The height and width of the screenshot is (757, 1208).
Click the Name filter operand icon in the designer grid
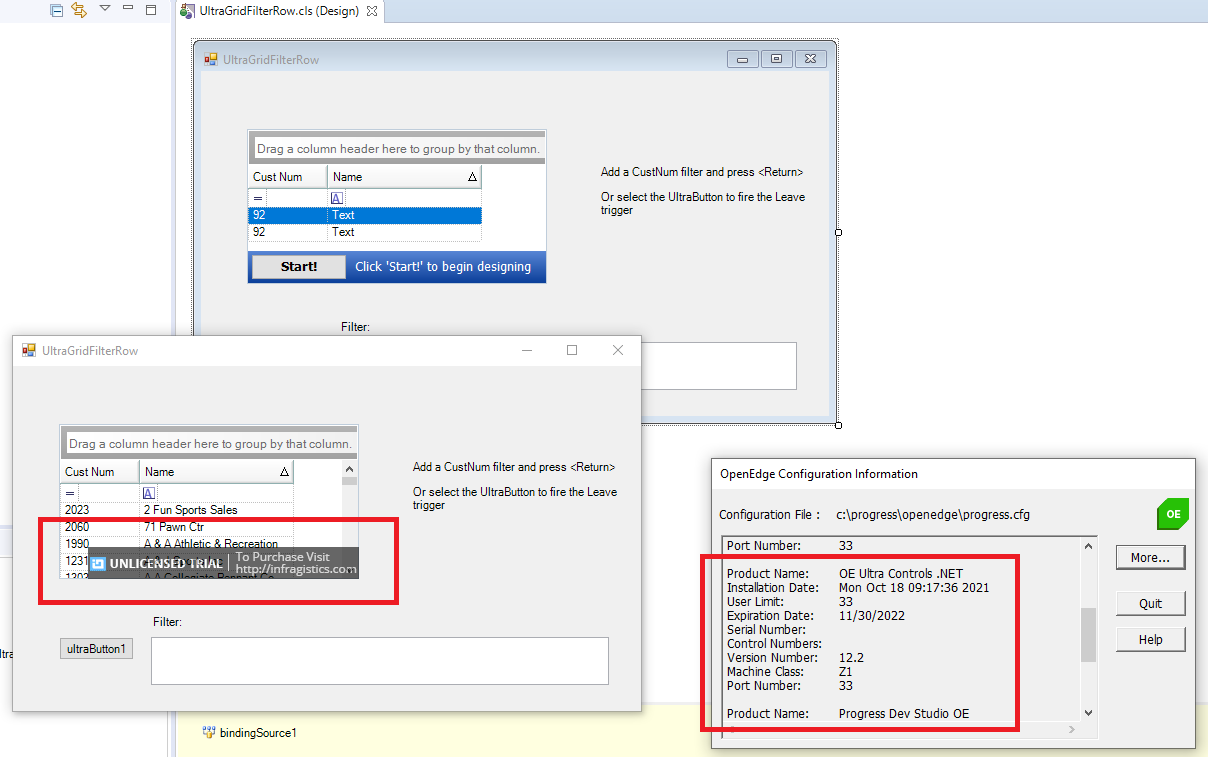click(x=337, y=198)
